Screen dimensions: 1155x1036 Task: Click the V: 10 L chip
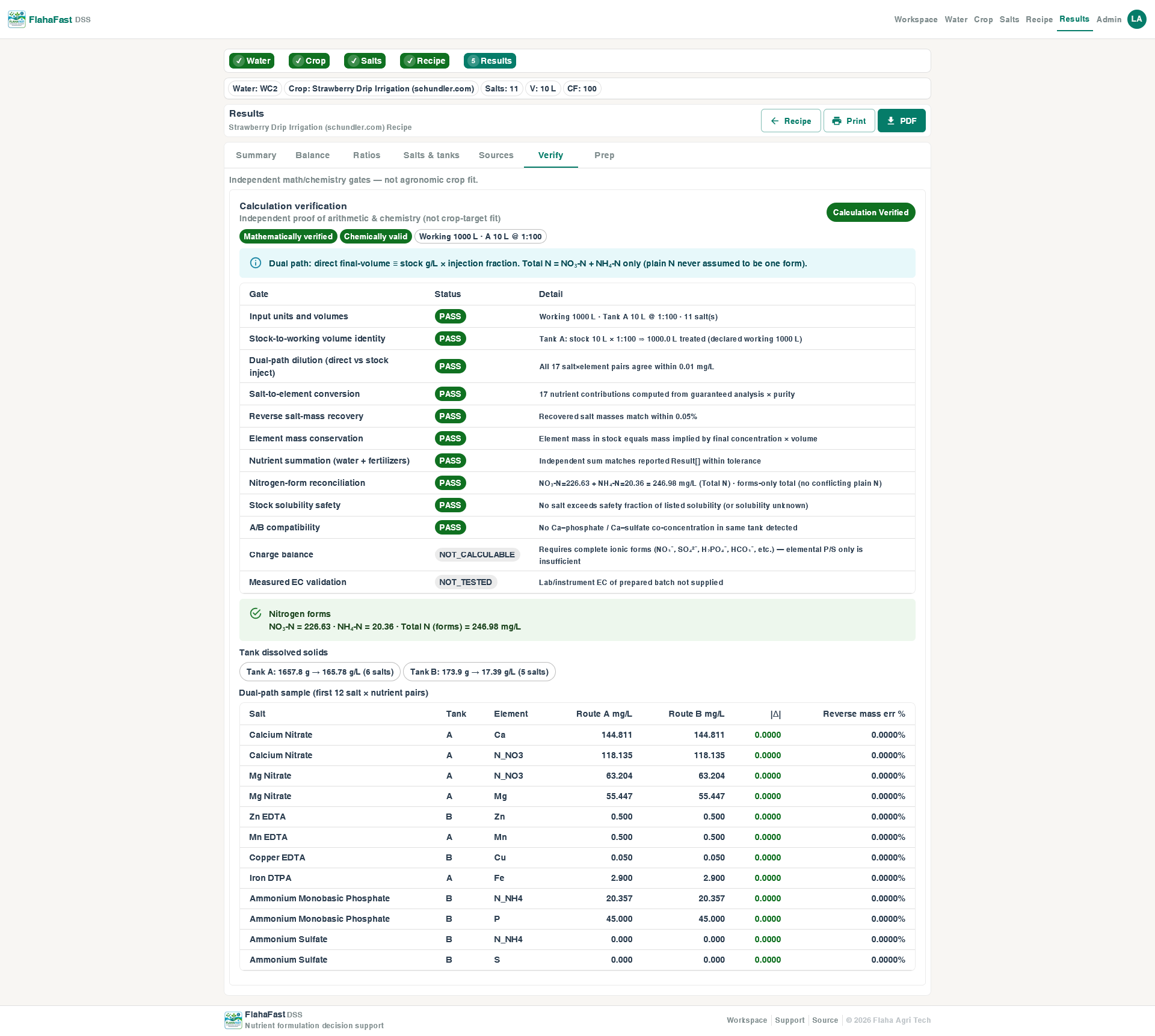click(543, 88)
